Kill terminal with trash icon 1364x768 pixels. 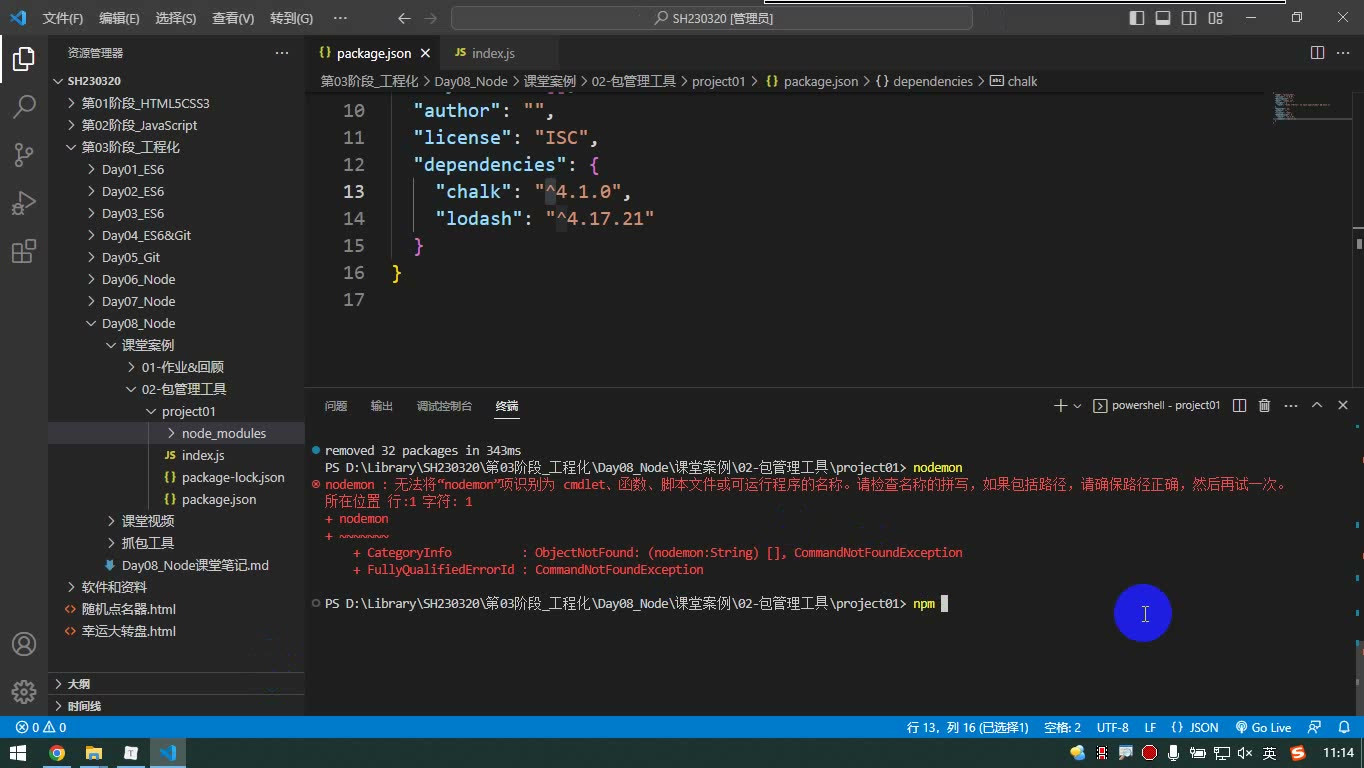point(1264,405)
